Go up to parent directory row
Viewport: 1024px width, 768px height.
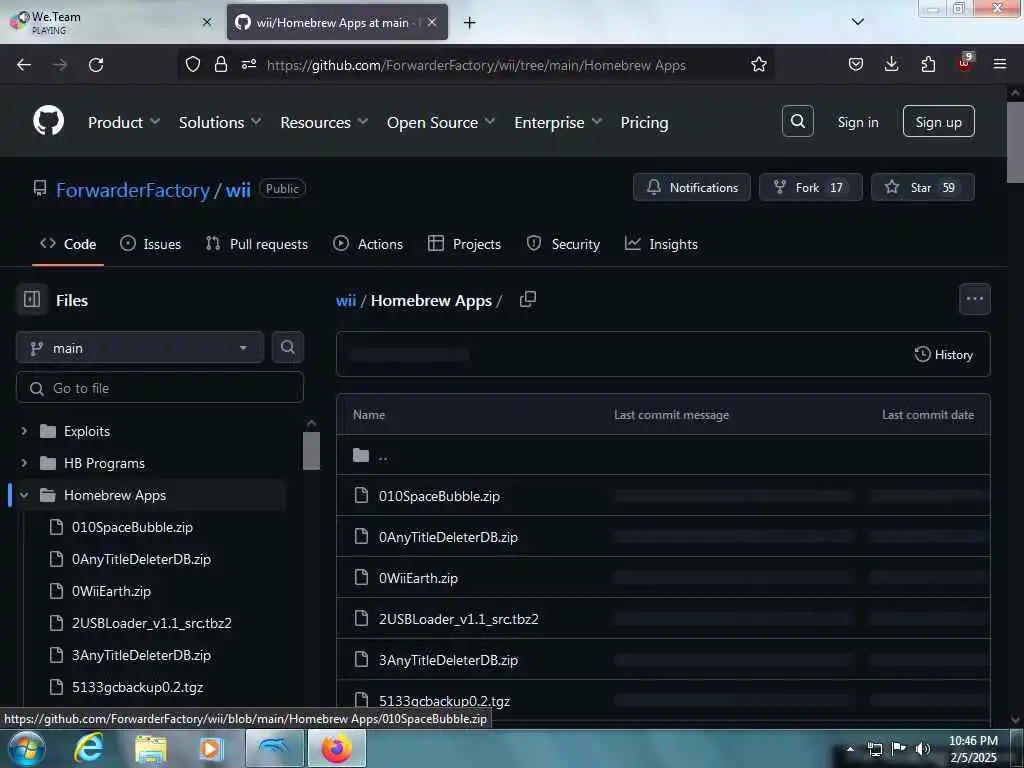(663, 455)
